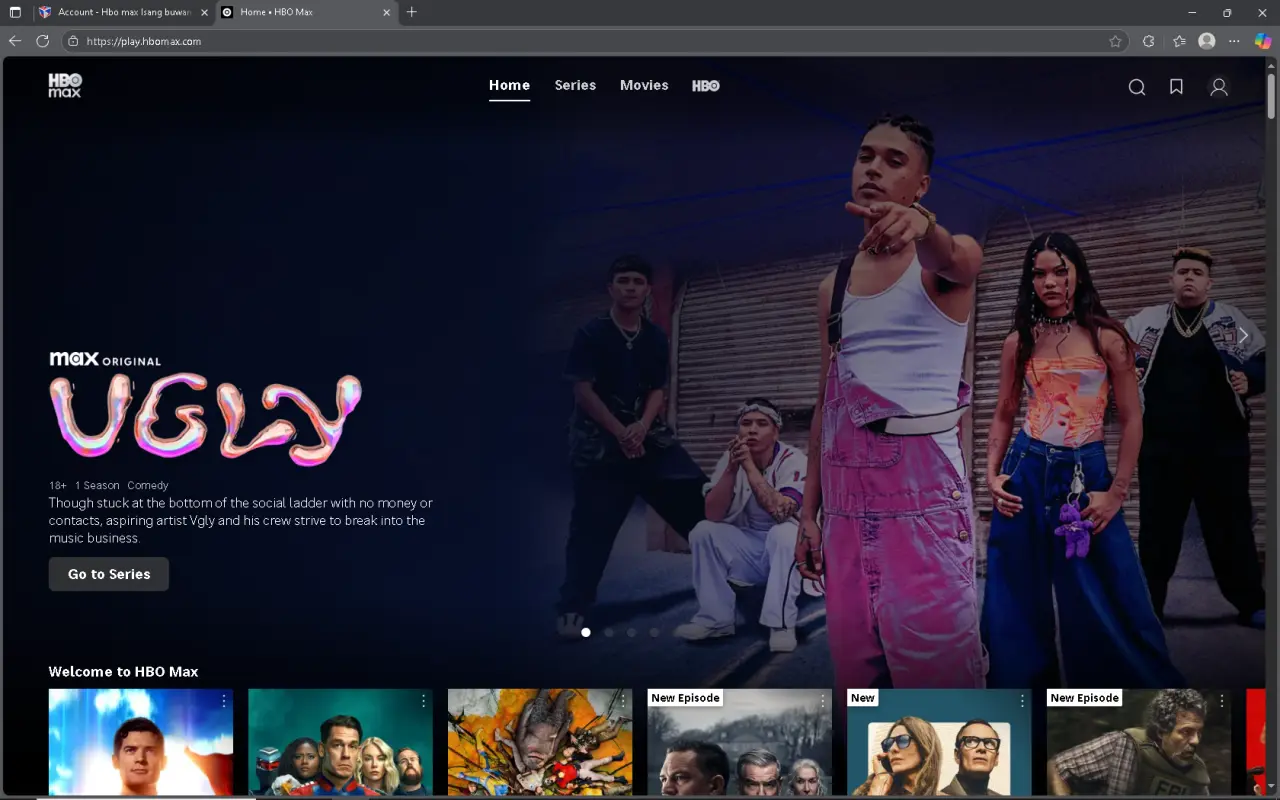
Task: Open the profile account icon
Action: [1219, 87]
